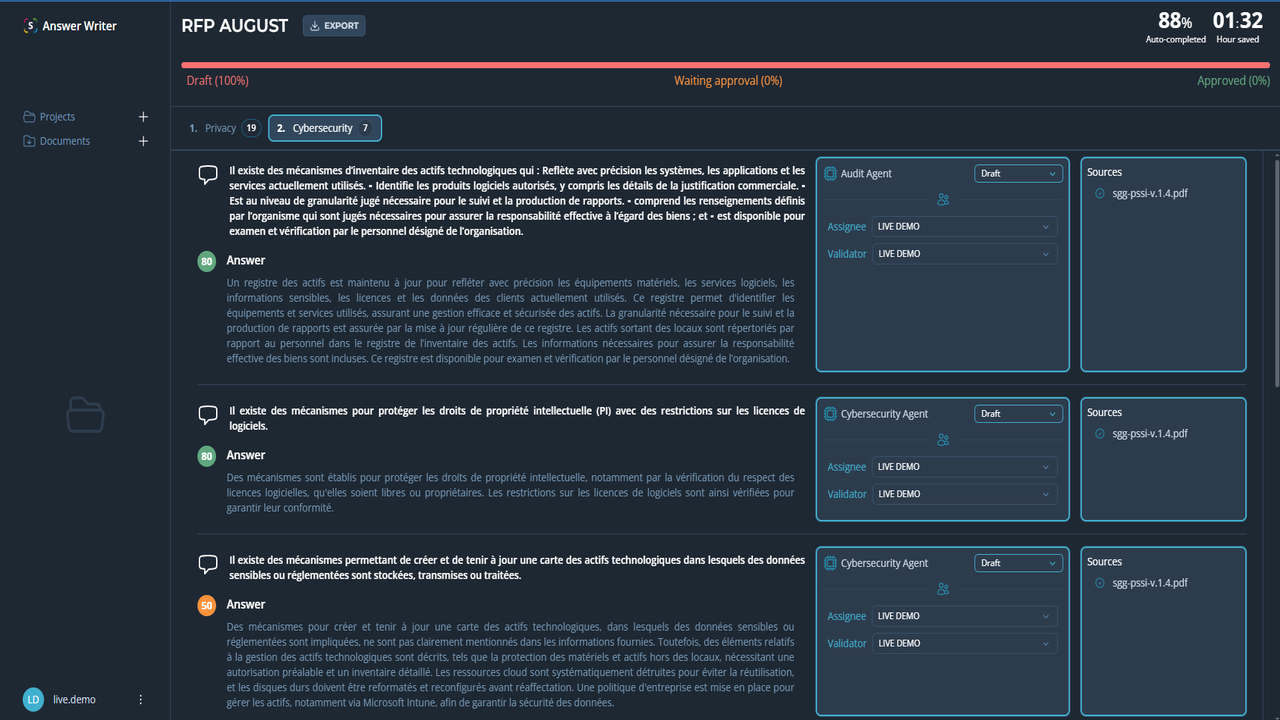
Task: Open Draft status dropdown for Audit Agent
Action: click(x=1018, y=174)
